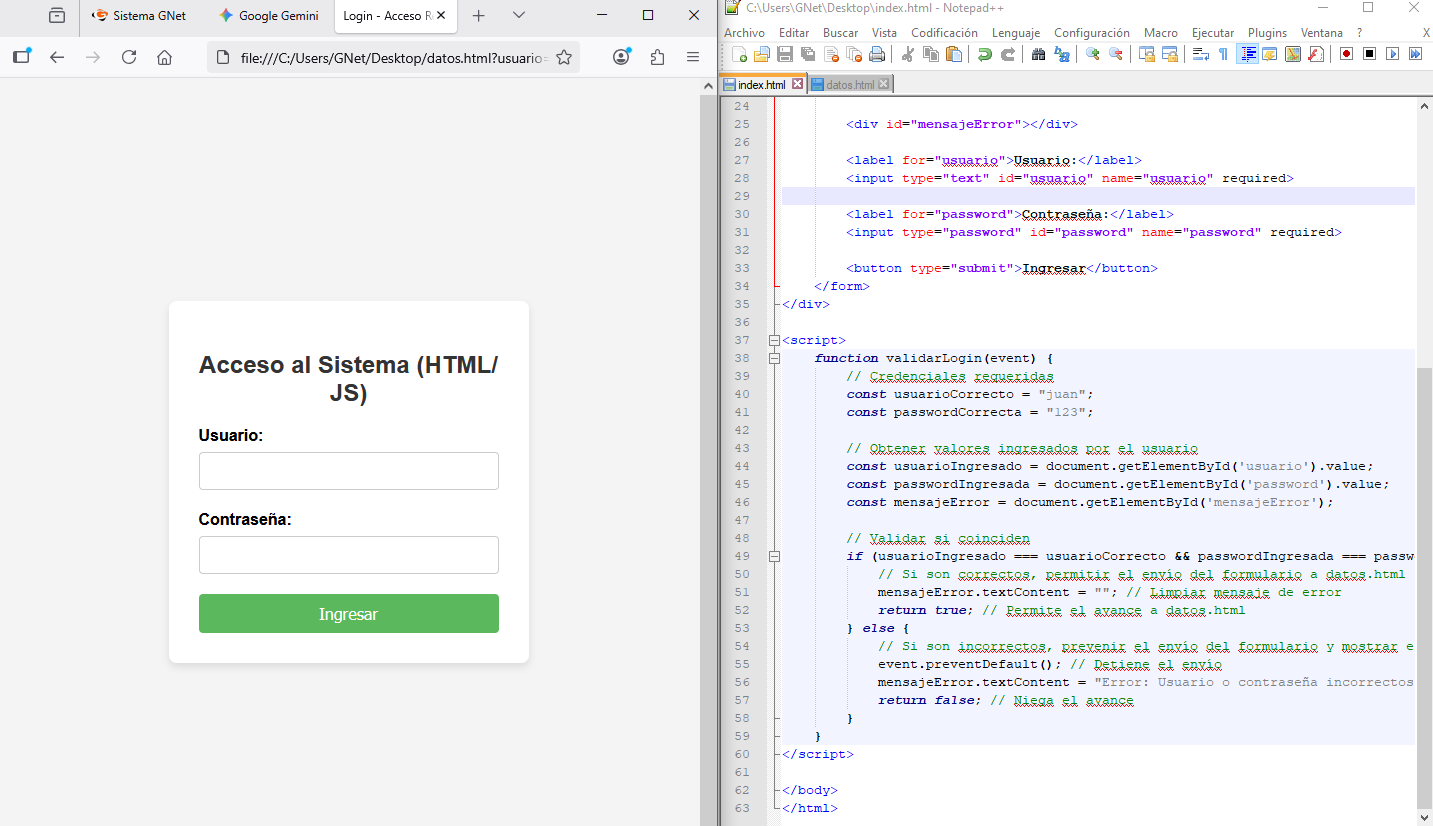Start macro recording with the red record icon
The width and height of the screenshot is (1433, 826).
pyautogui.click(x=1346, y=54)
